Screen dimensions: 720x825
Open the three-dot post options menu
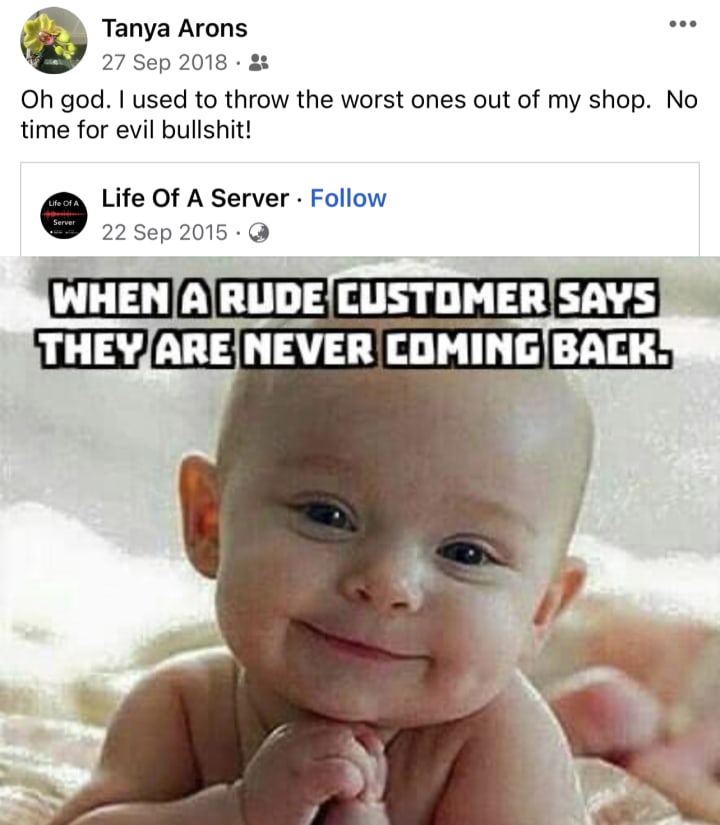click(x=683, y=24)
